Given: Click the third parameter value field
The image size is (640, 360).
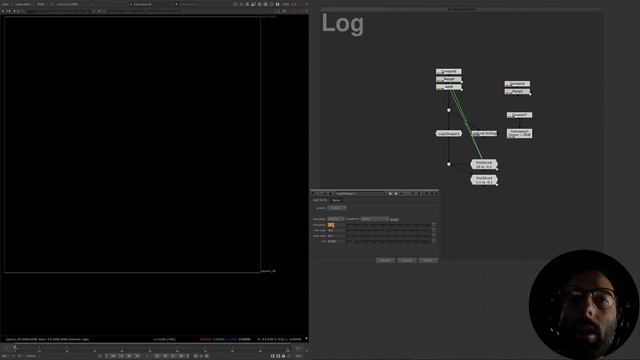Looking at the screenshot, I should (x=336, y=236).
